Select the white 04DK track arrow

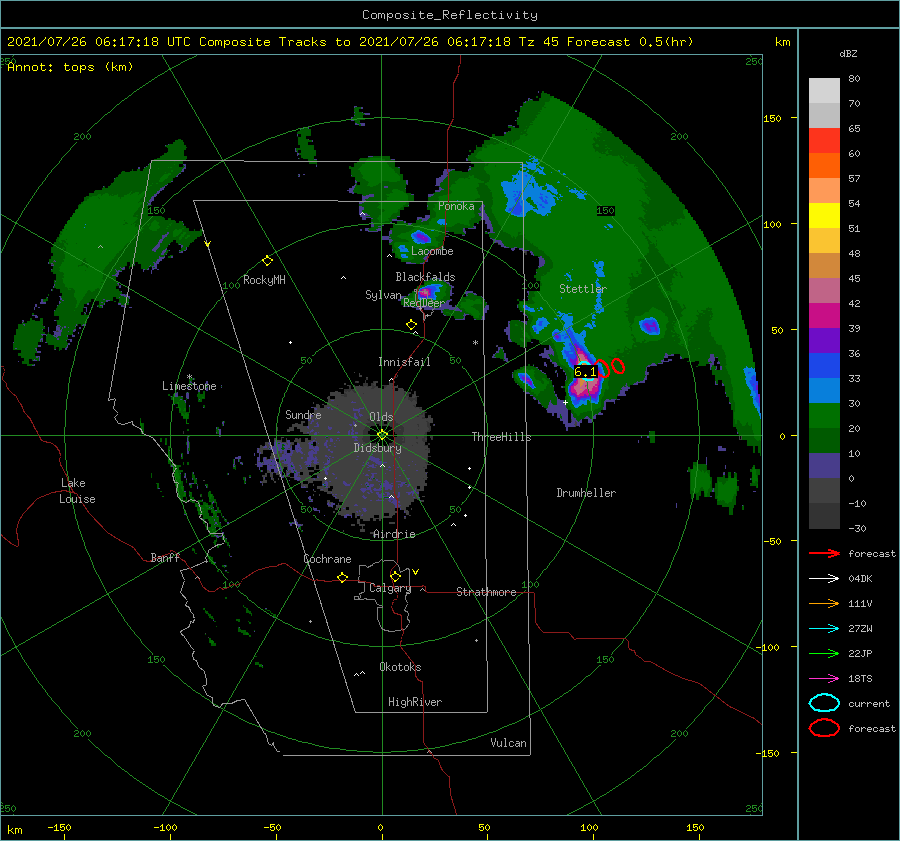824,578
